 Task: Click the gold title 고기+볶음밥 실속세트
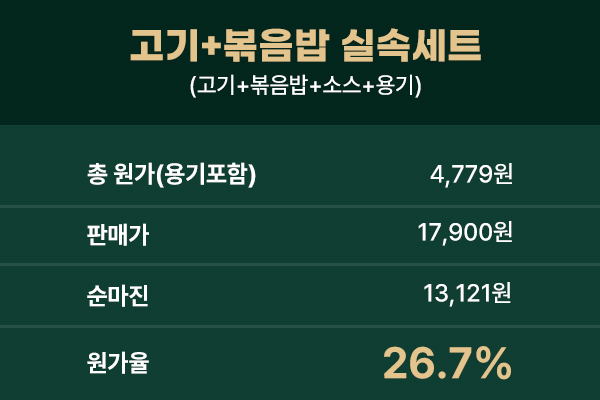click(305, 46)
